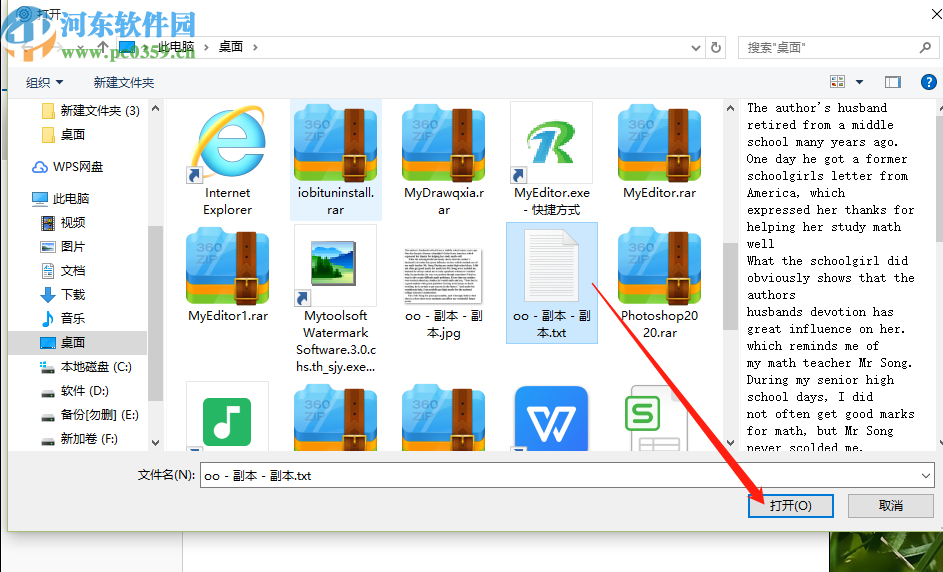This screenshot has height=572, width=943.
Task: Open view options dropdown arrow
Action: pos(859,82)
